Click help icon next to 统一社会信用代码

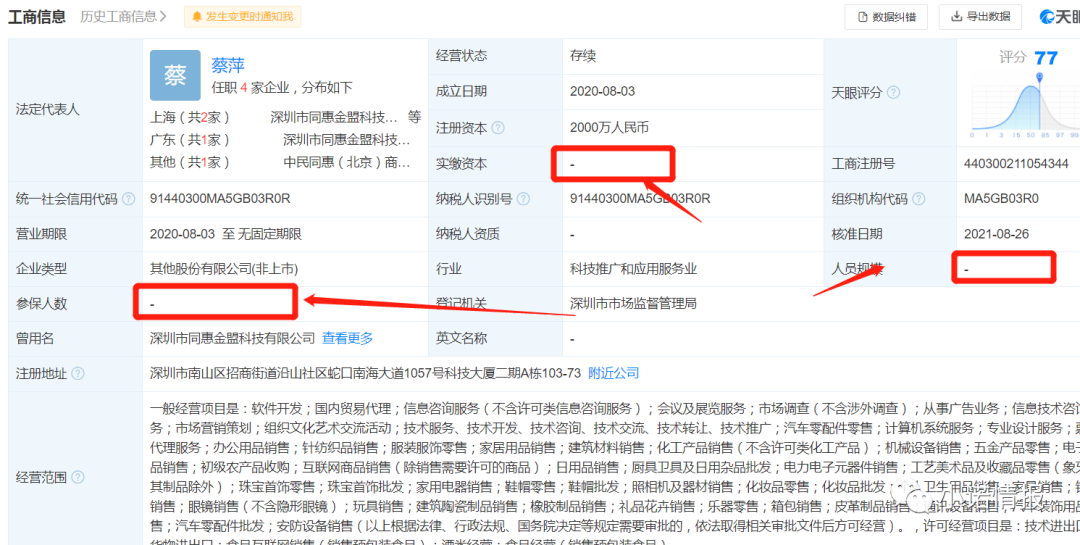click(x=129, y=199)
